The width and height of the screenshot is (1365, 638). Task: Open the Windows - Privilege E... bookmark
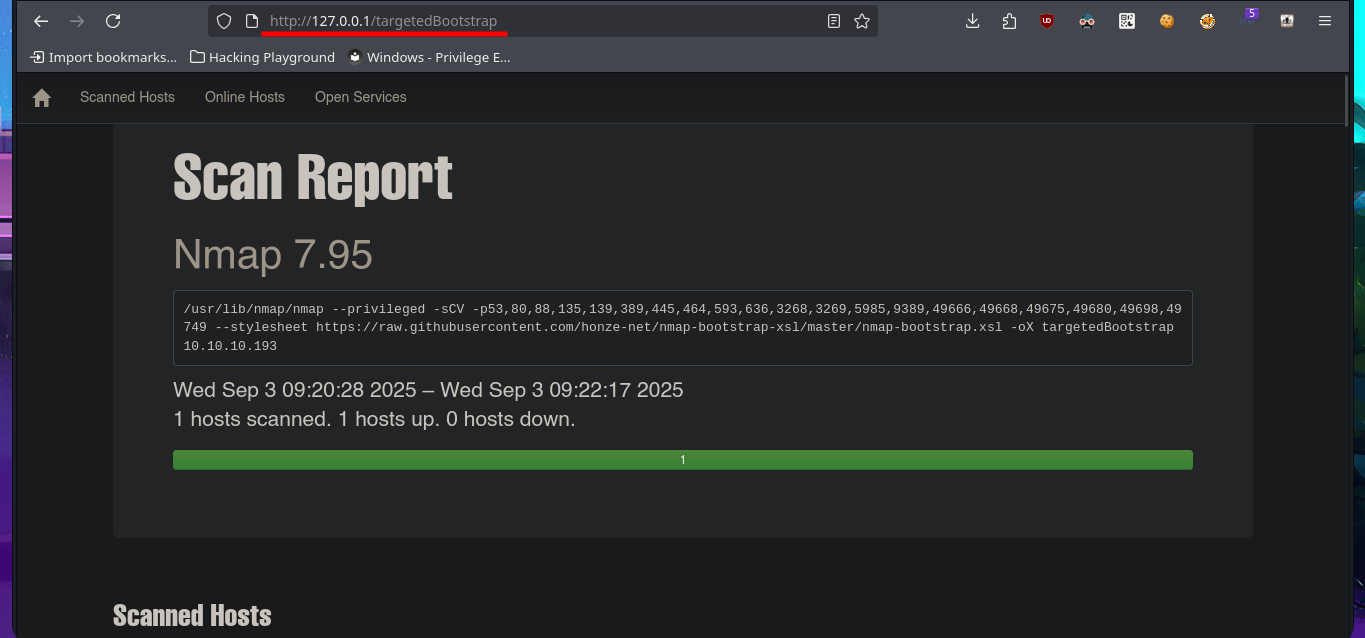point(428,57)
